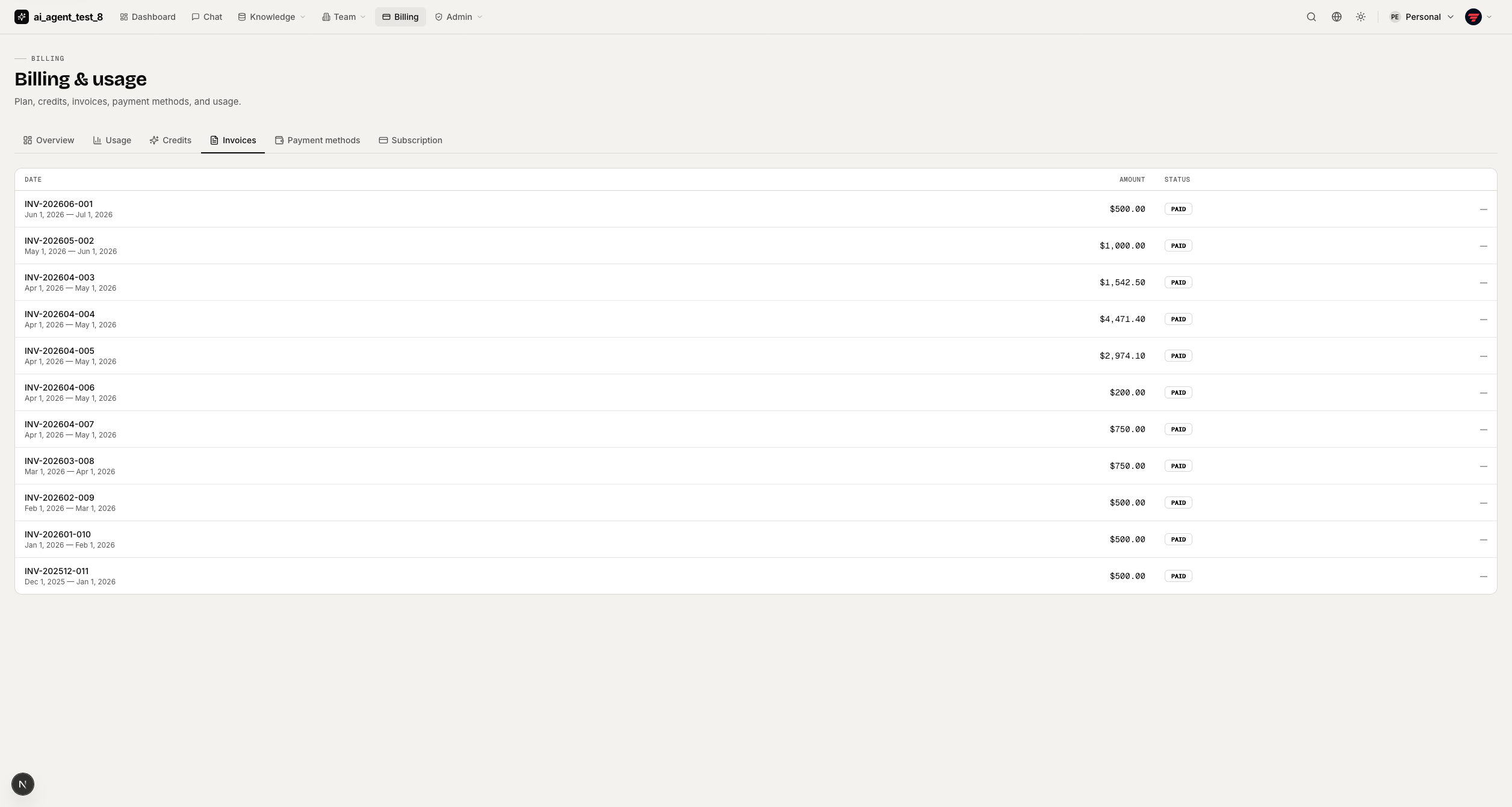Viewport: 1512px width, 807px height.
Task: Click invoice INV-202603-008
Action: click(59, 461)
